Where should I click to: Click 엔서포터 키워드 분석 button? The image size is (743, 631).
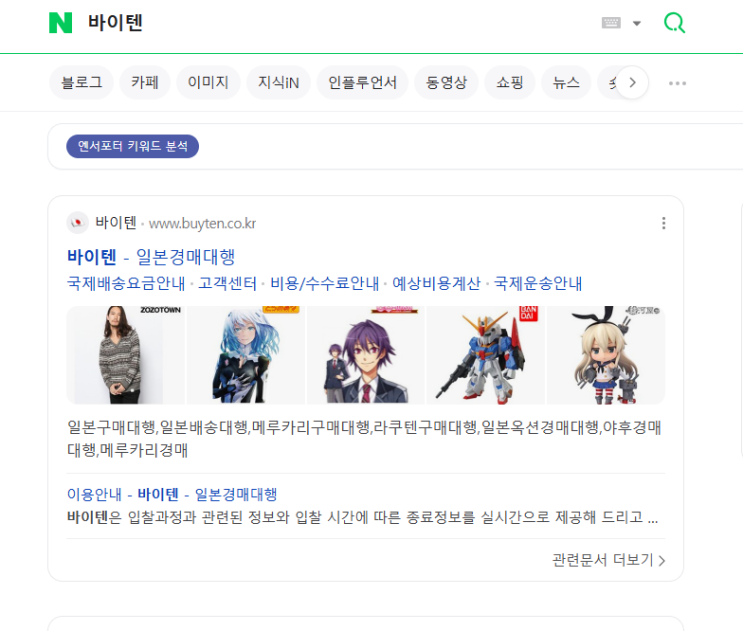click(x=132, y=146)
